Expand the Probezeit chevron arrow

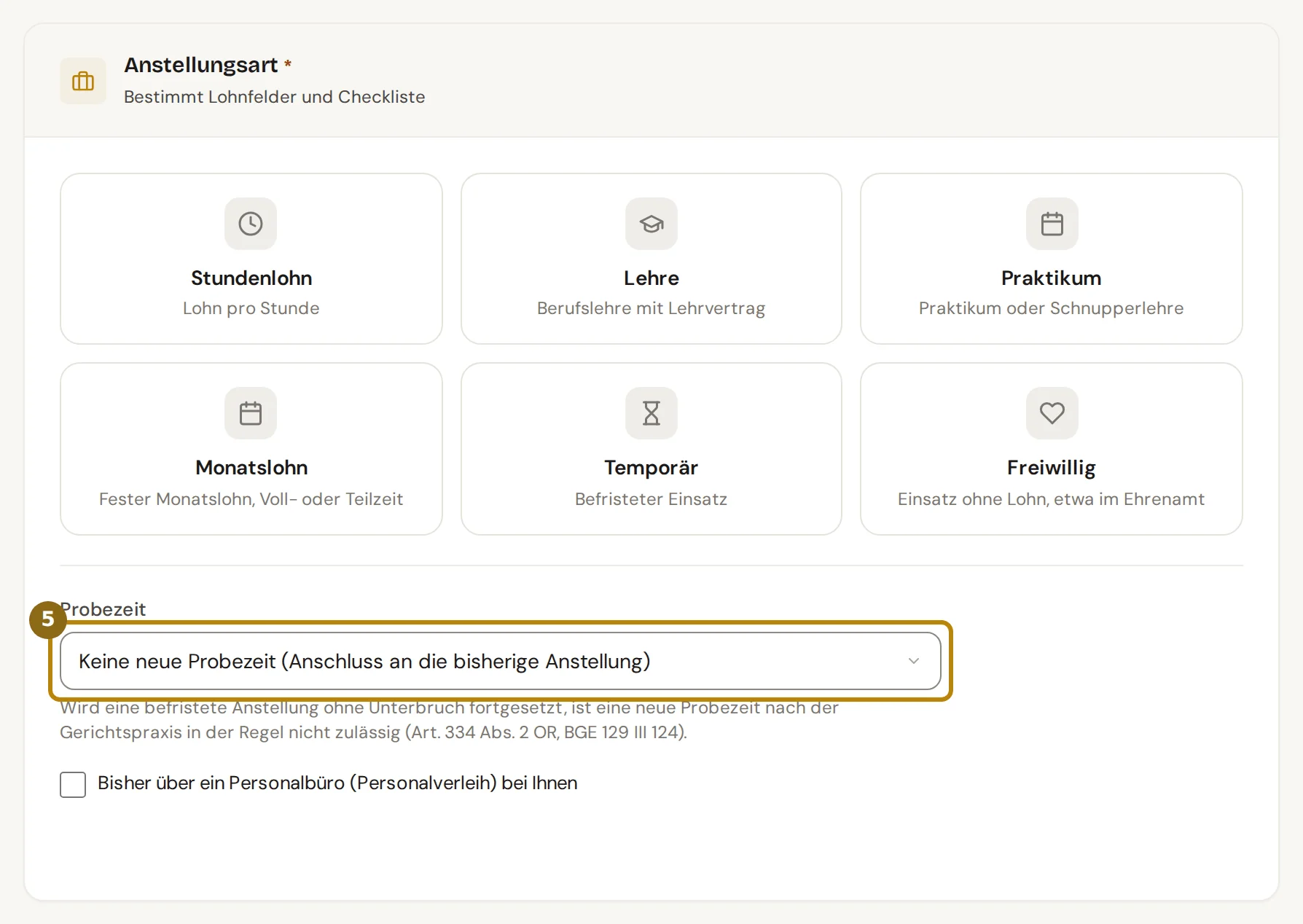914,661
